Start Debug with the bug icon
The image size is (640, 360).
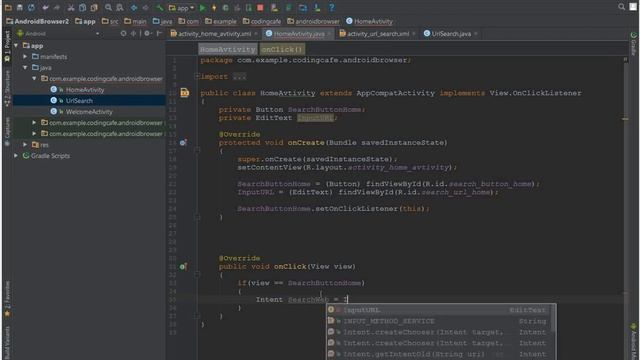(x=225, y=7)
